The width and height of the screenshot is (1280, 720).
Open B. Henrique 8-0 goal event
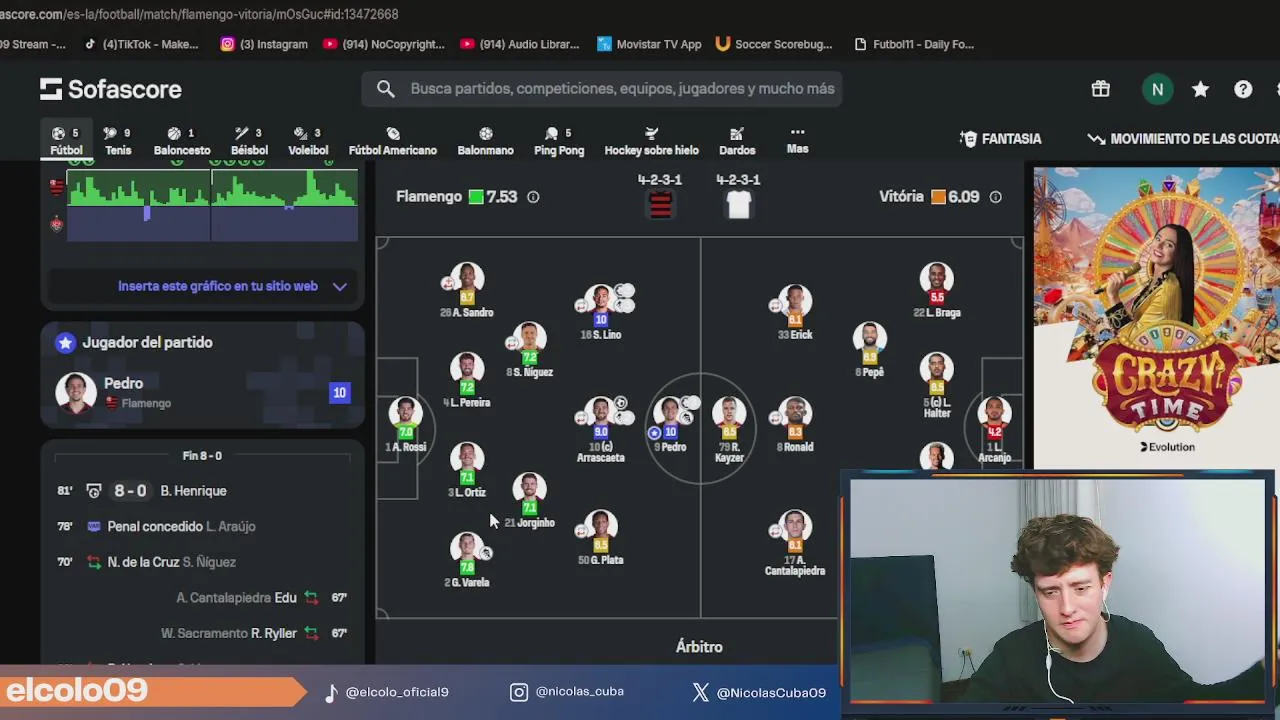(x=202, y=491)
